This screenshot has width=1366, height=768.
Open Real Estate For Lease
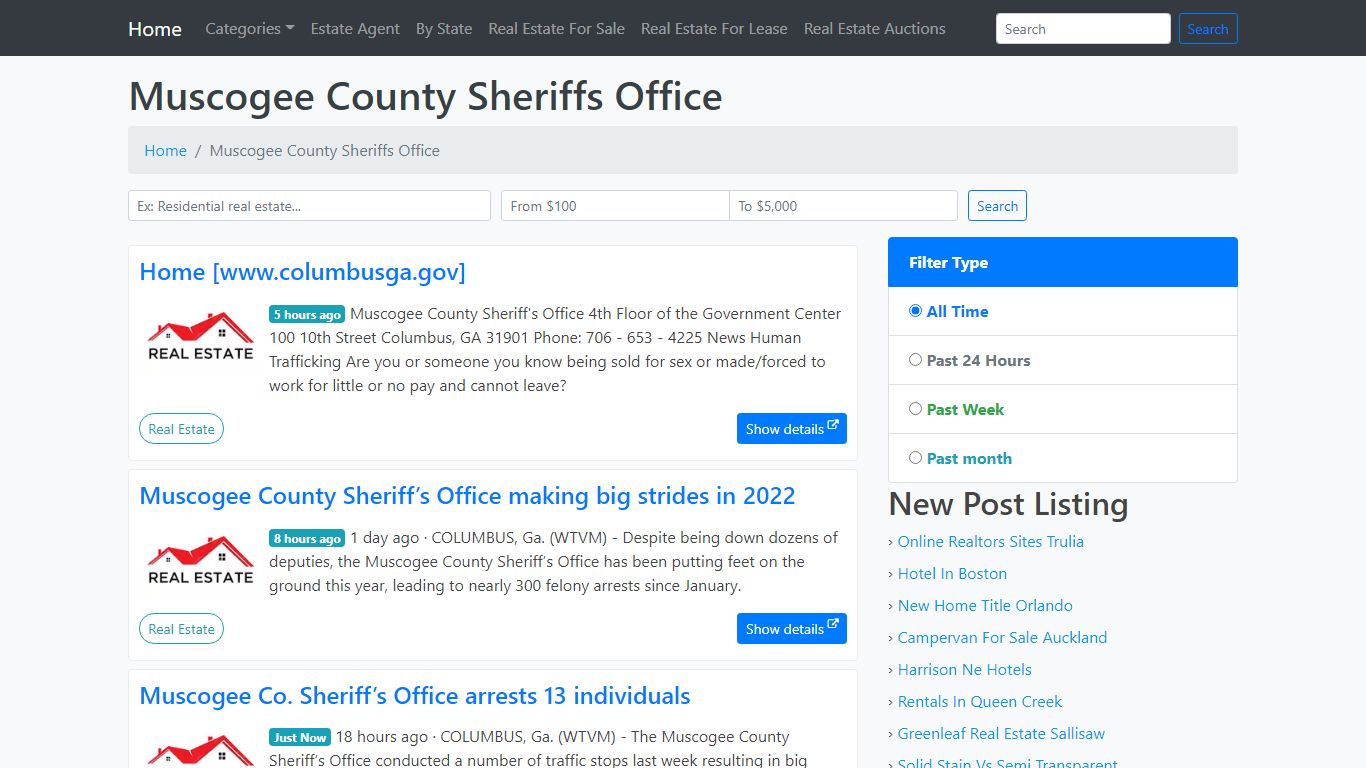(714, 29)
